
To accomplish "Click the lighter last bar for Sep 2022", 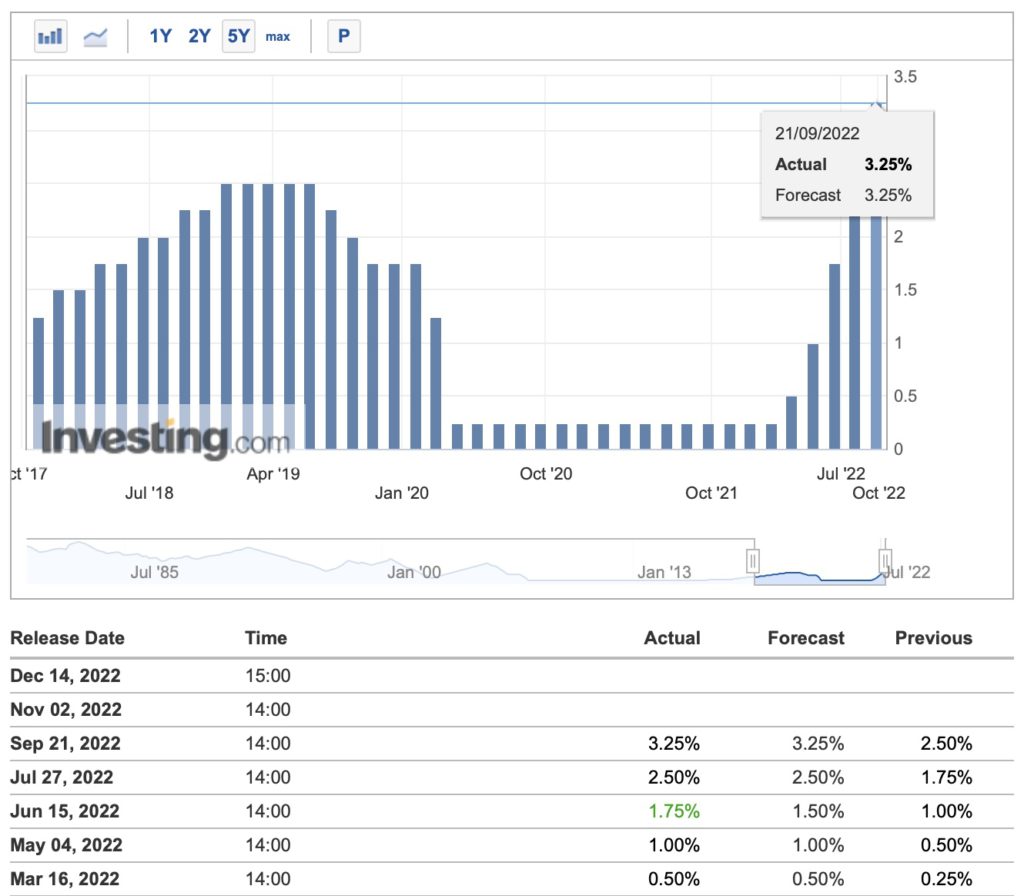I will tap(876, 340).
